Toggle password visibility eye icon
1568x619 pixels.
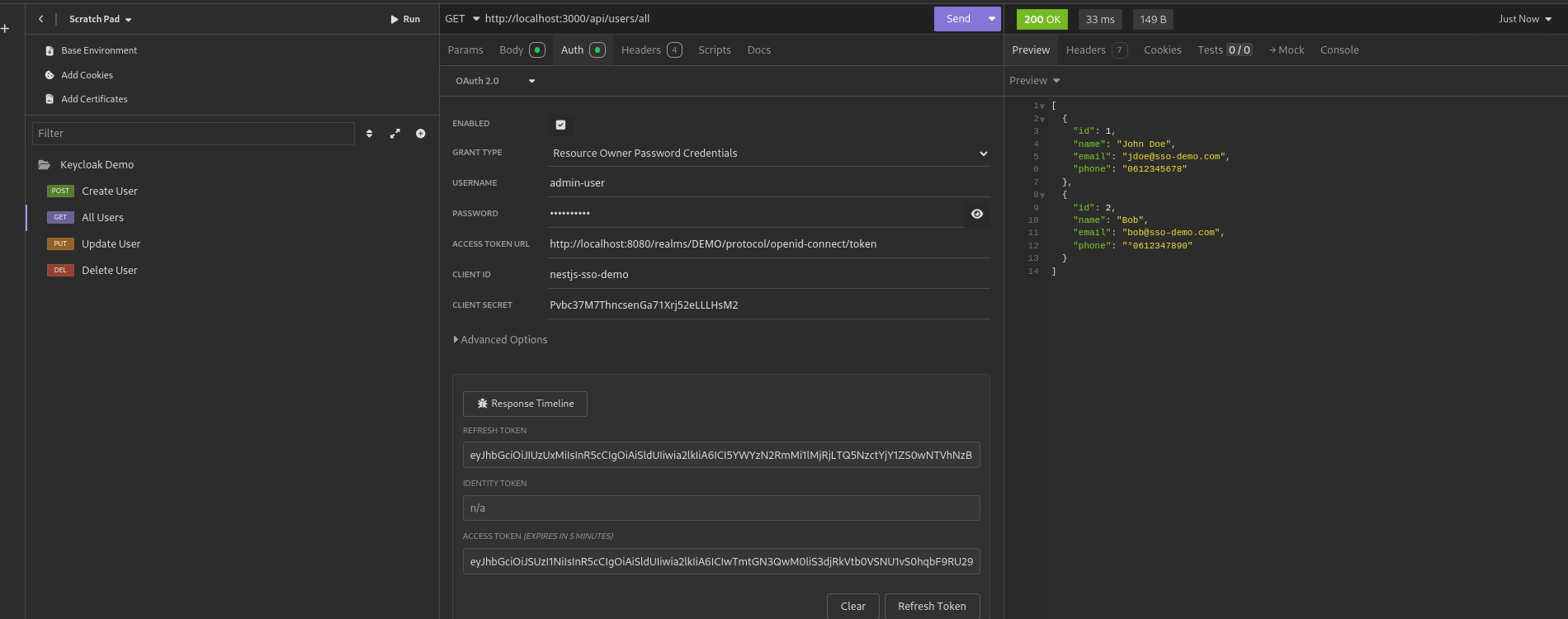pos(977,214)
